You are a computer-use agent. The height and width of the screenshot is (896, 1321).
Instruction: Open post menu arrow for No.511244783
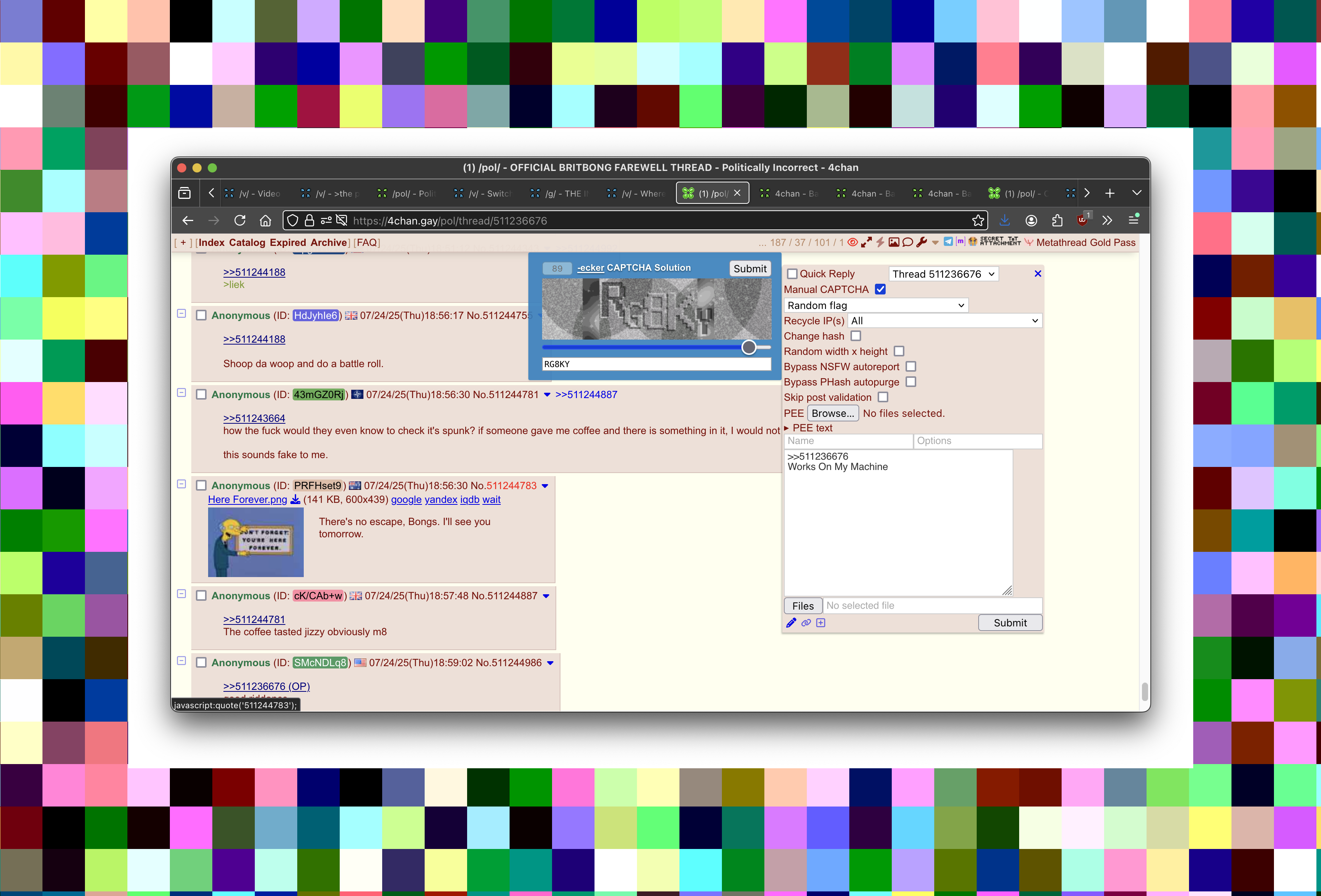click(x=544, y=486)
